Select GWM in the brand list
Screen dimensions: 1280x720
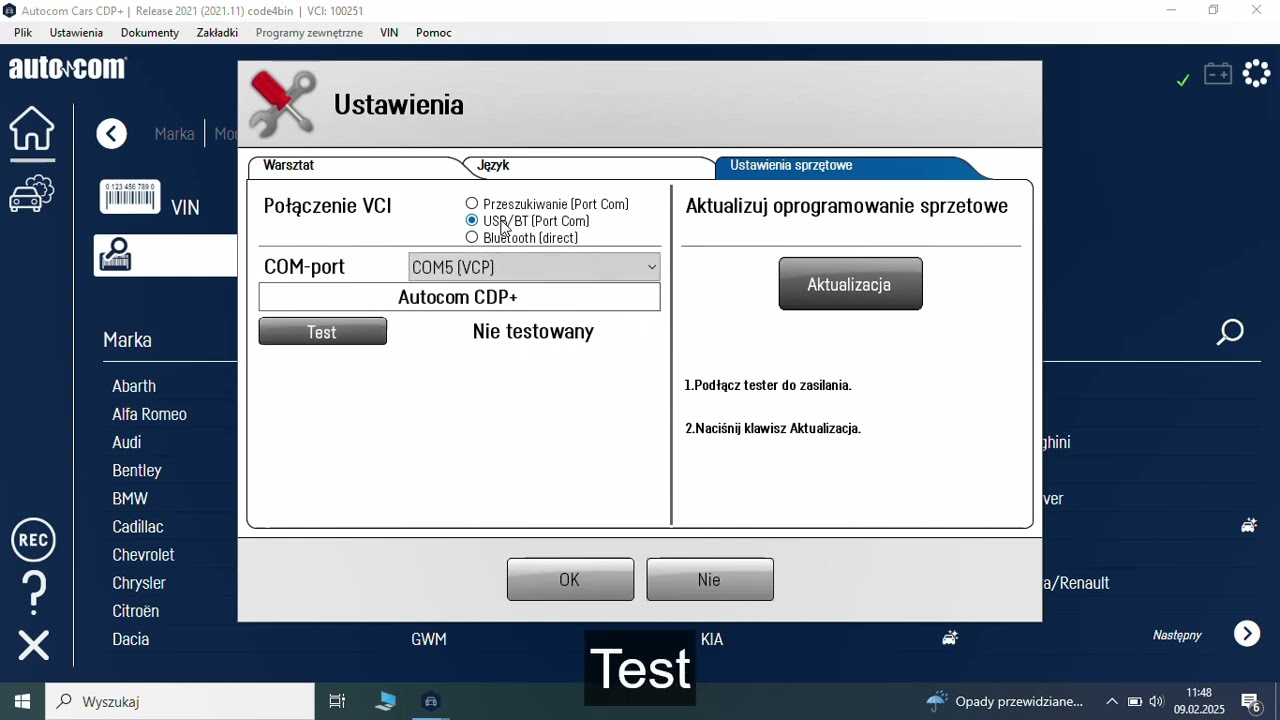(x=429, y=639)
